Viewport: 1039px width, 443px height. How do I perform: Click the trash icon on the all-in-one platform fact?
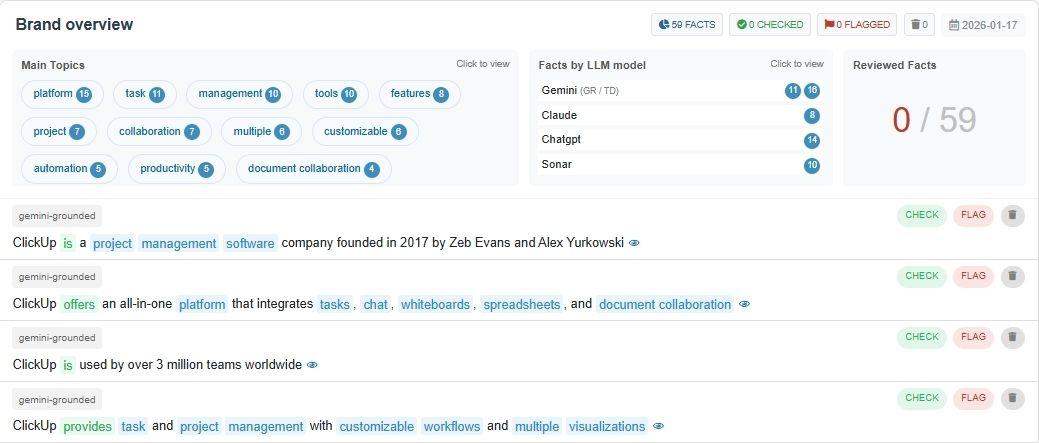pyautogui.click(x=1012, y=276)
